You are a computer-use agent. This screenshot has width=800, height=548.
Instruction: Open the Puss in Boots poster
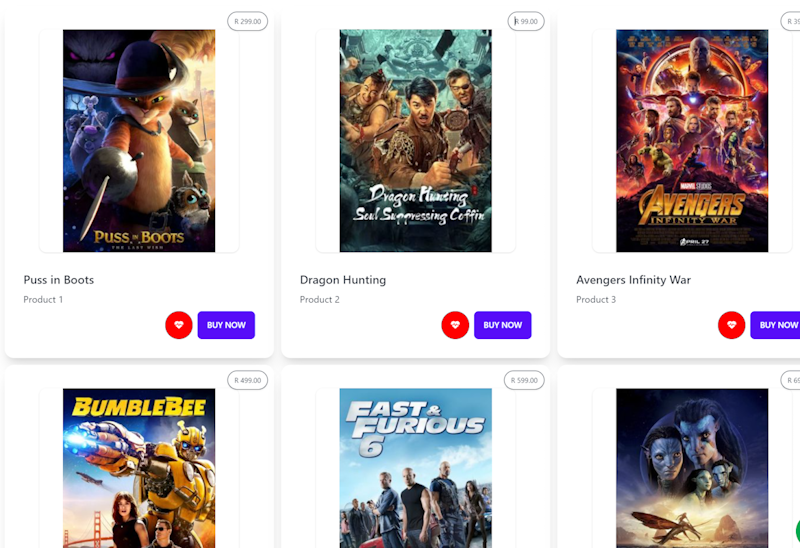(139, 141)
